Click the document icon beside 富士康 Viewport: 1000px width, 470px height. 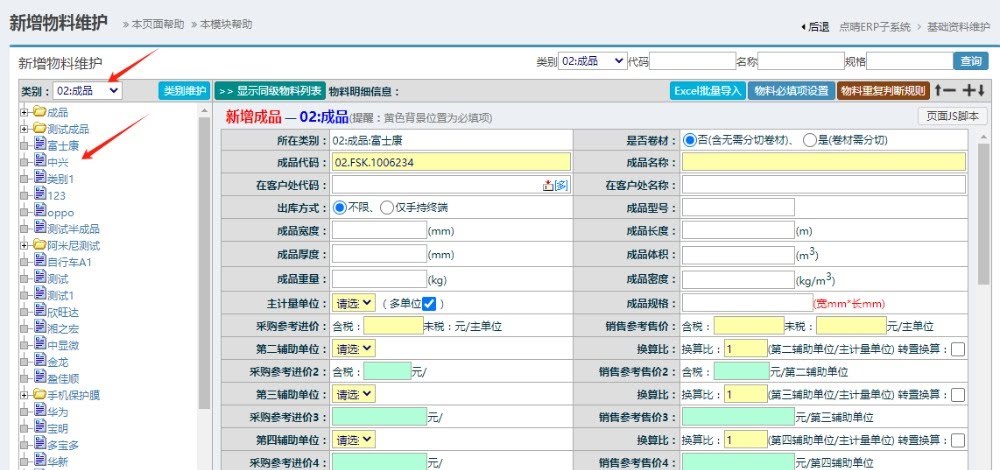[x=40, y=145]
